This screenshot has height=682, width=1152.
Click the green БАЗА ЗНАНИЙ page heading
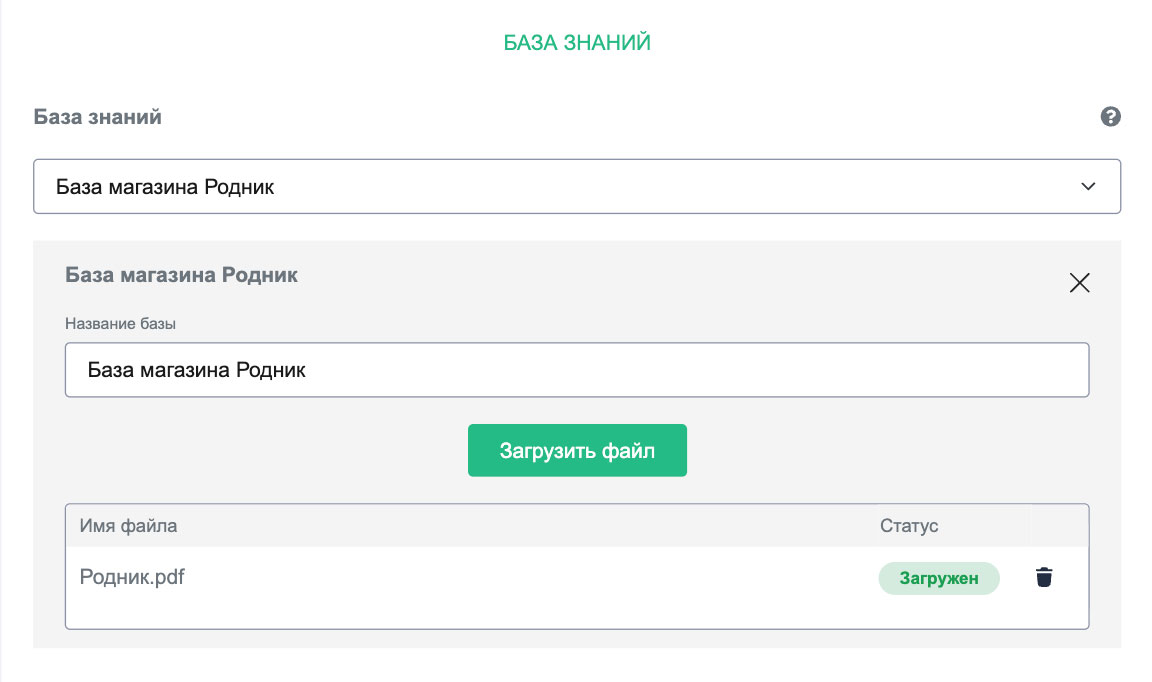577,43
